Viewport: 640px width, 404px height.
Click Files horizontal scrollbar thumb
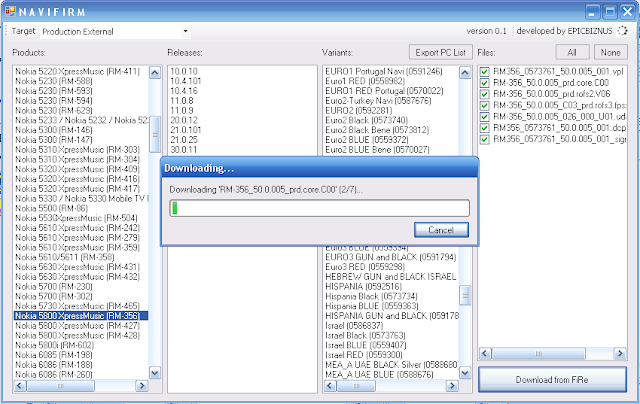pos(538,353)
